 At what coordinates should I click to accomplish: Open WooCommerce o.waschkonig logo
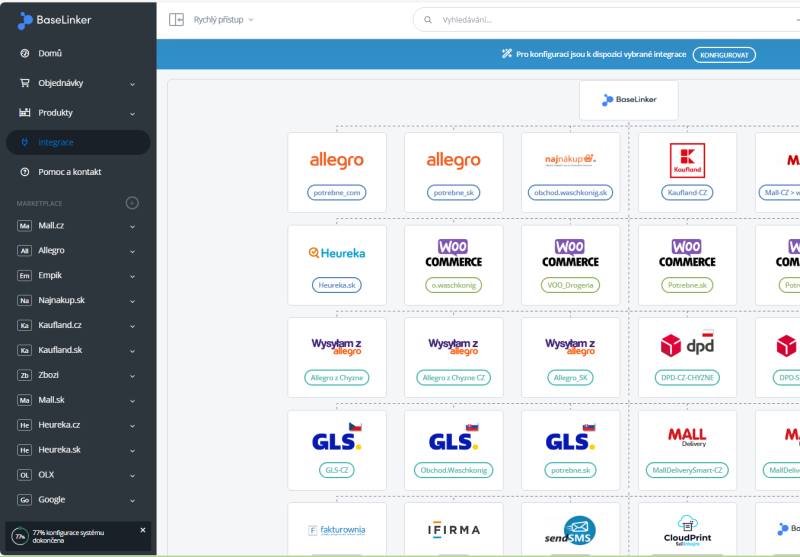[x=454, y=253]
